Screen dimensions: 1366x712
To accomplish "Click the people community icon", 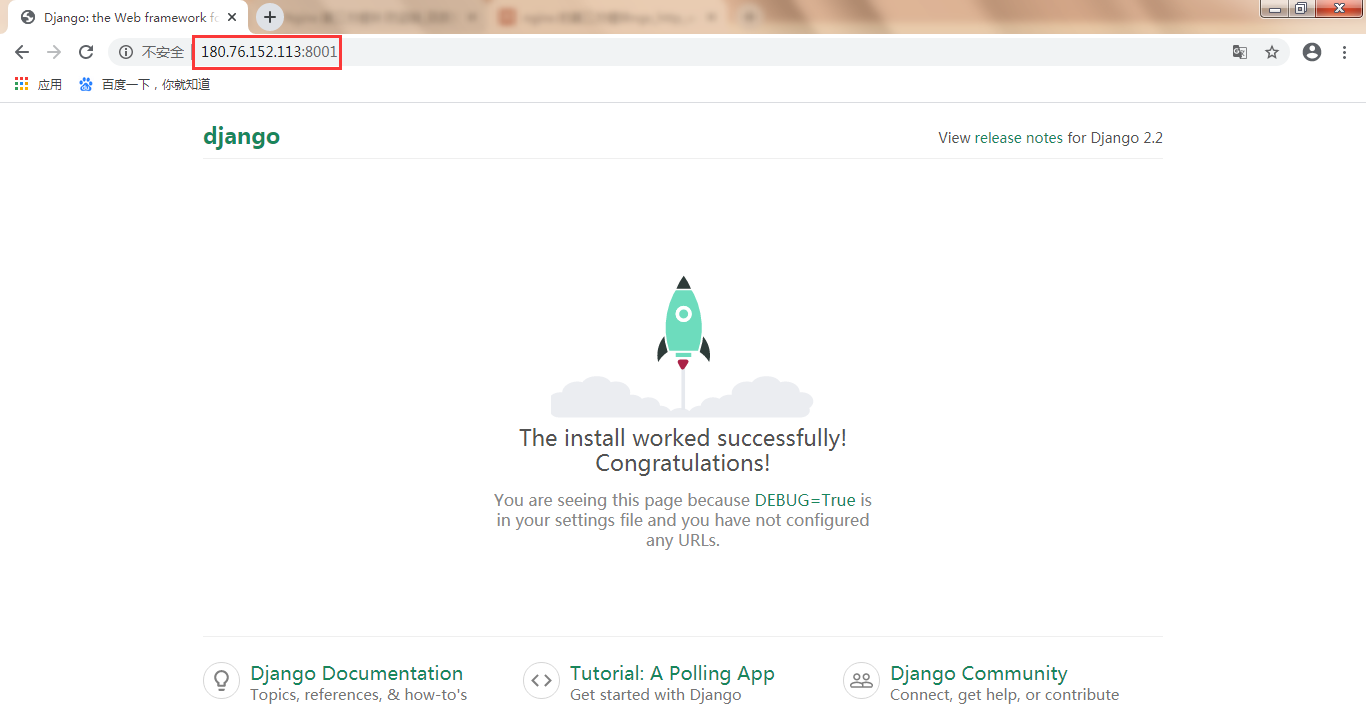I will click(x=861, y=680).
